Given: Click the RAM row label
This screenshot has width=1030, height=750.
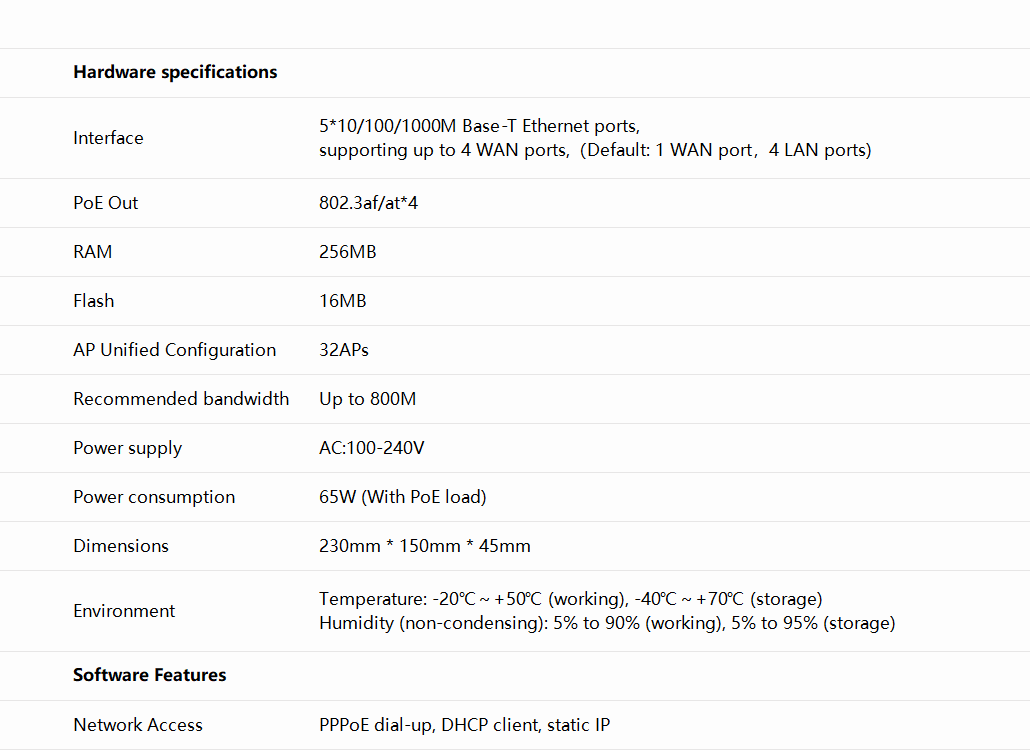Looking at the screenshot, I should (92, 252).
